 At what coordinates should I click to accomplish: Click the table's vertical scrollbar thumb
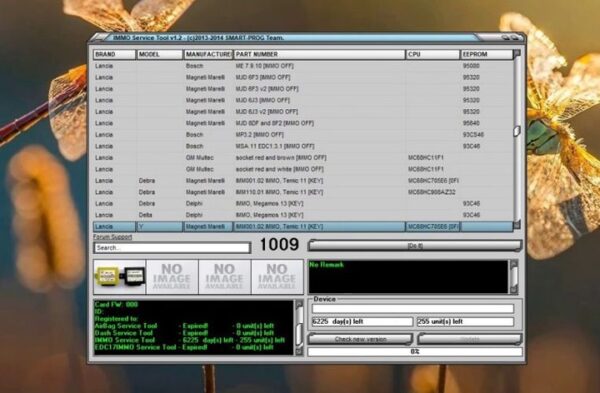(517, 131)
